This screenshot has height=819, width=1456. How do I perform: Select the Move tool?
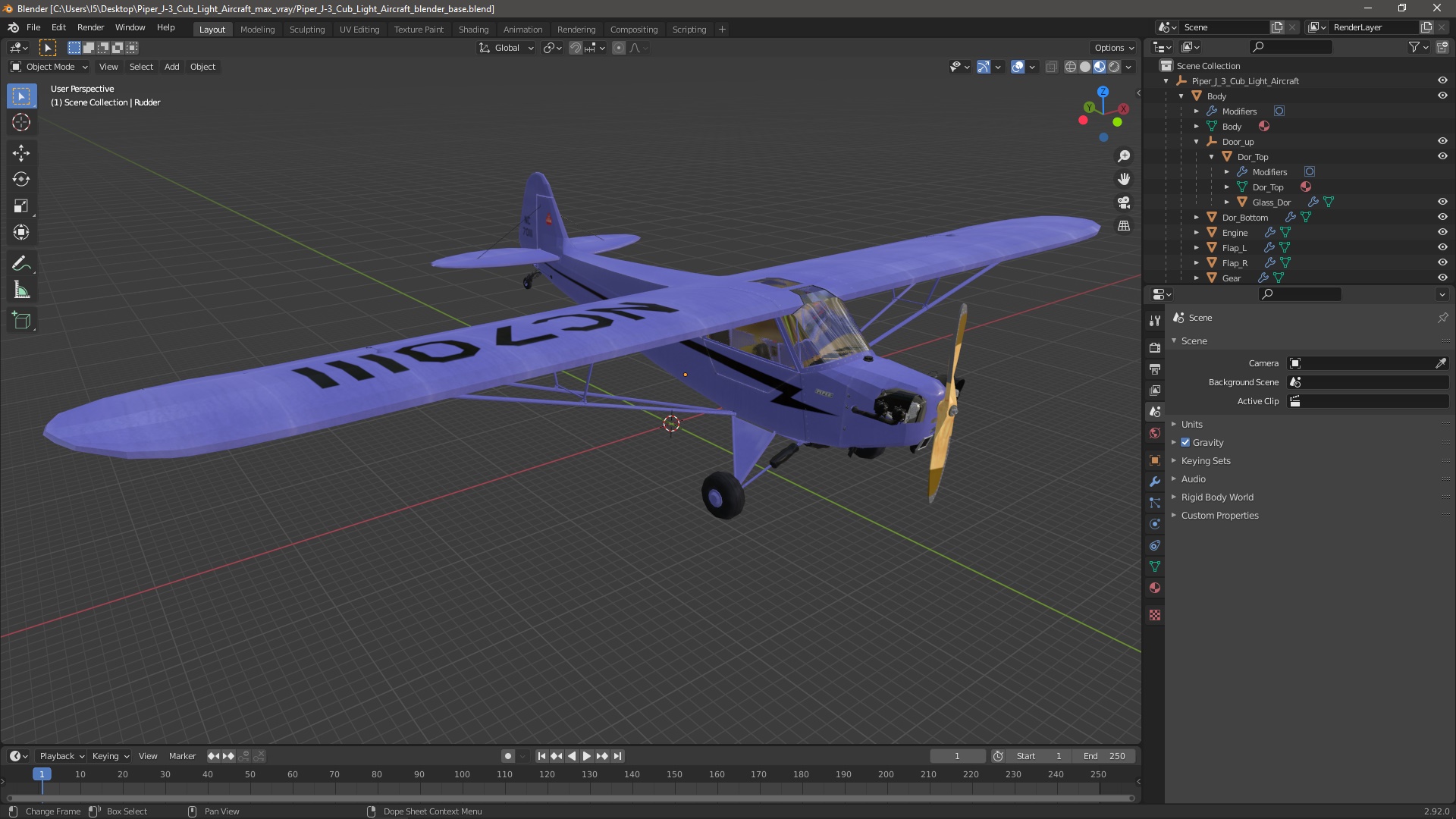point(21,152)
